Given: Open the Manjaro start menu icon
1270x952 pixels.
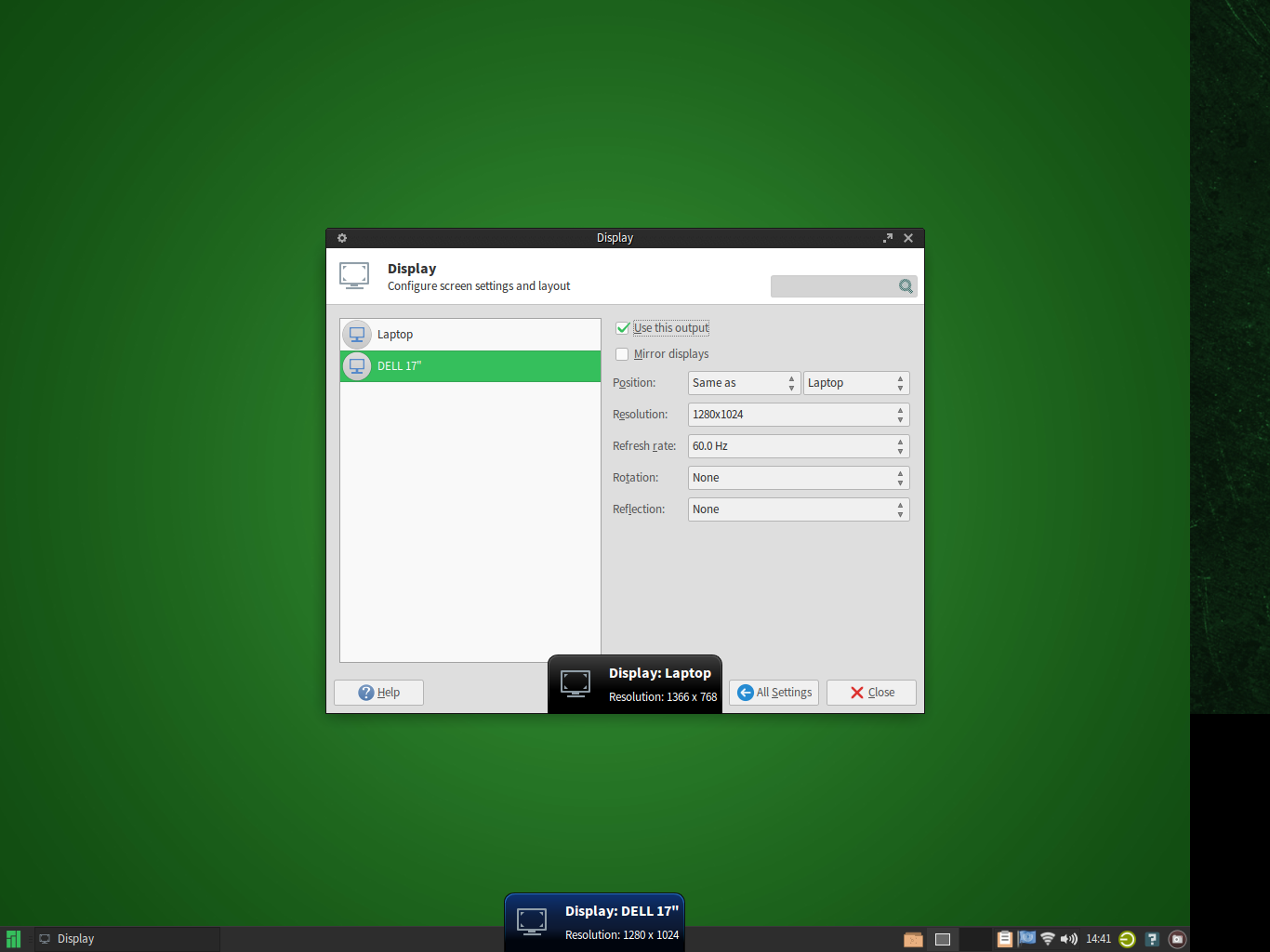Looking at the screenshot, I should pyautogui.click(x=13, y=939).
